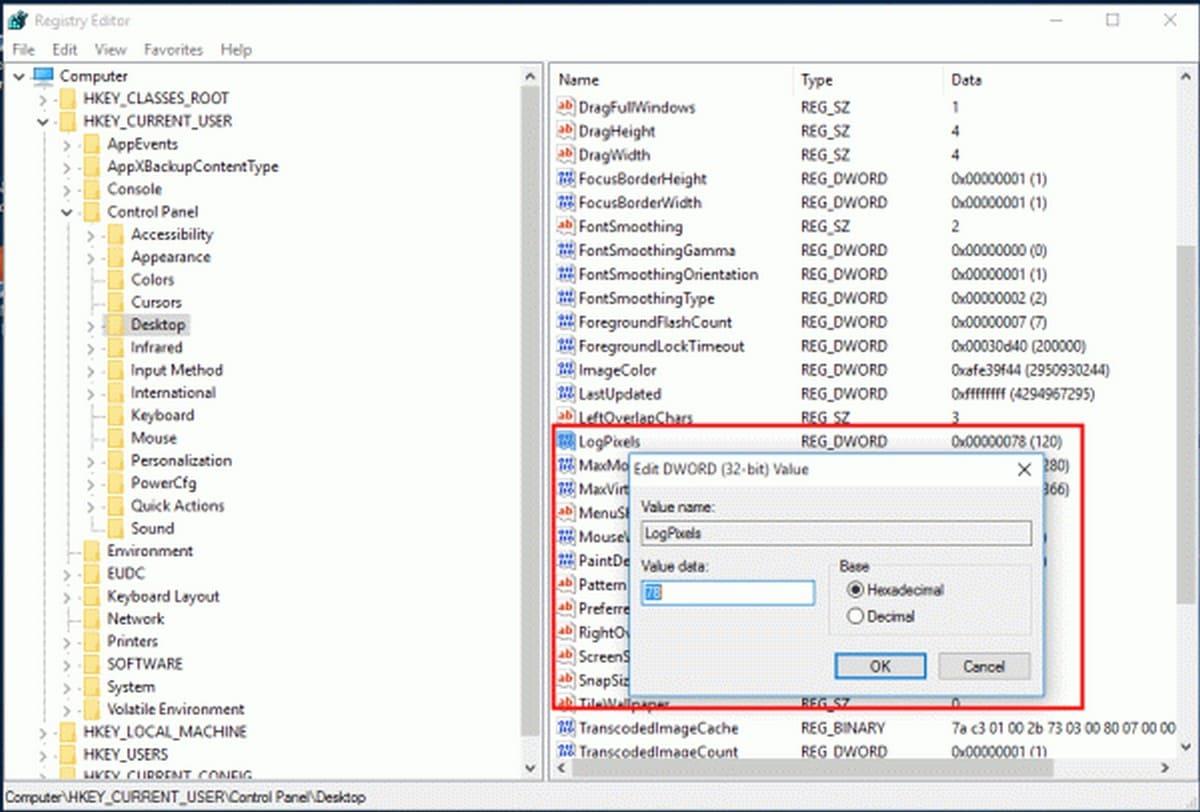Select the Decimal base option
Viewport: 1200px width, 812px height.
(881, 617)
